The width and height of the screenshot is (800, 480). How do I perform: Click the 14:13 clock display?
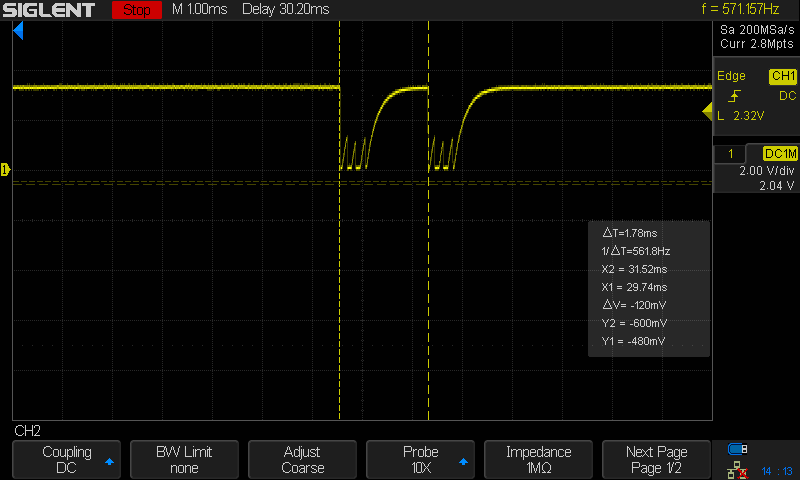click(776, 471)
